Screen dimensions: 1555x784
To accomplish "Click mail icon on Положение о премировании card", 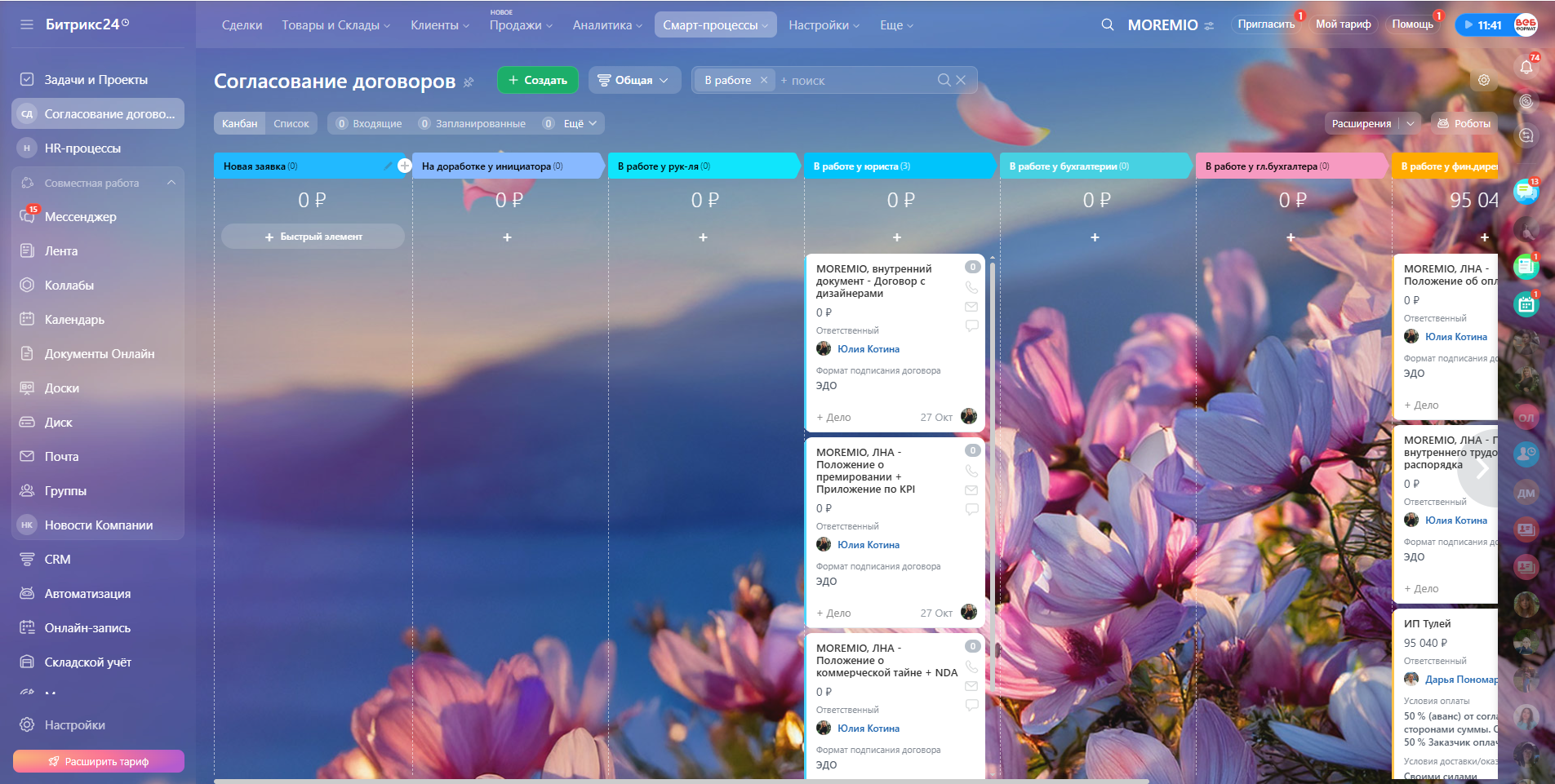I will [x=971, y=490].
